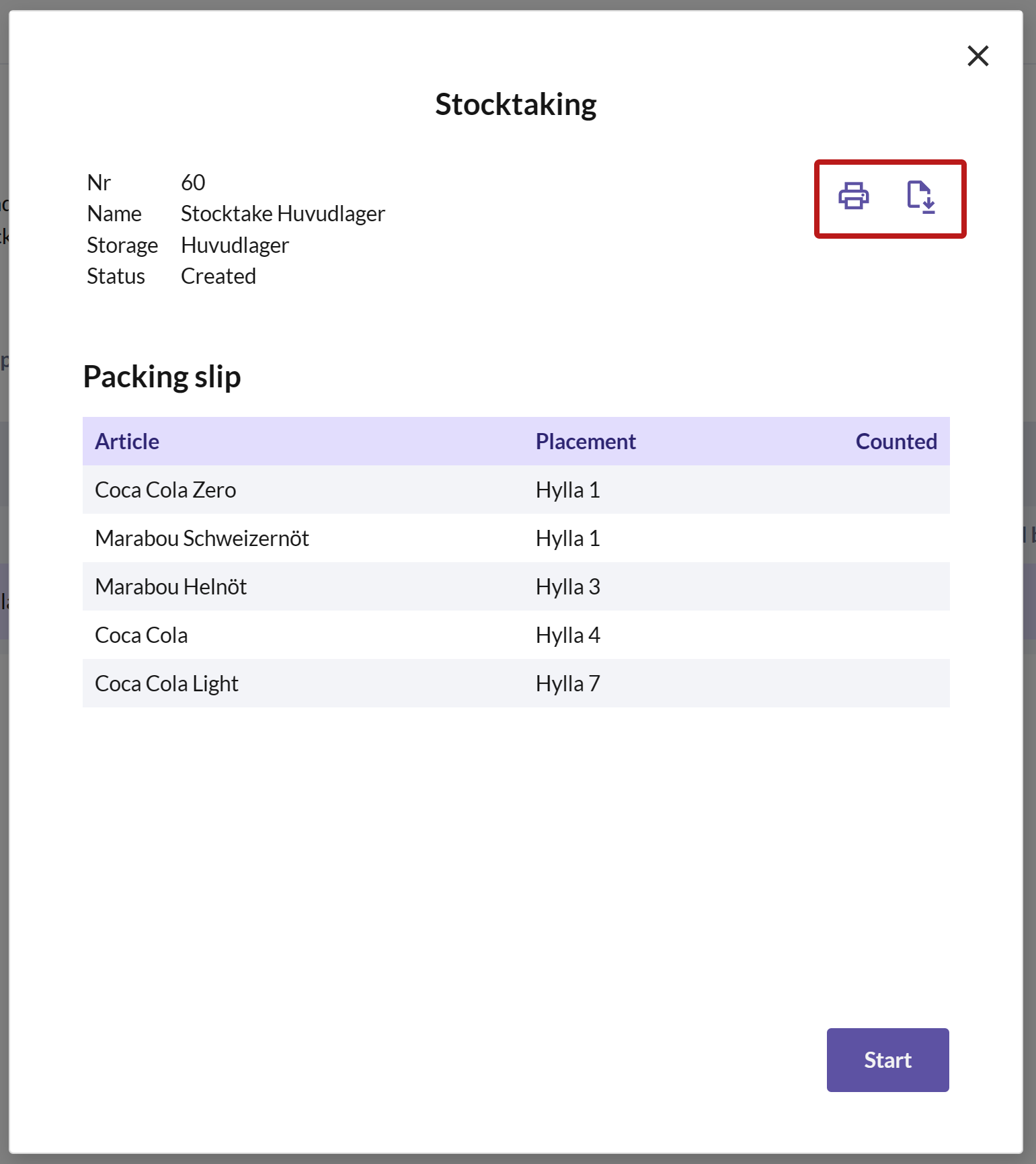Download the stocktaking file via document icon

(x=920, y=197)
